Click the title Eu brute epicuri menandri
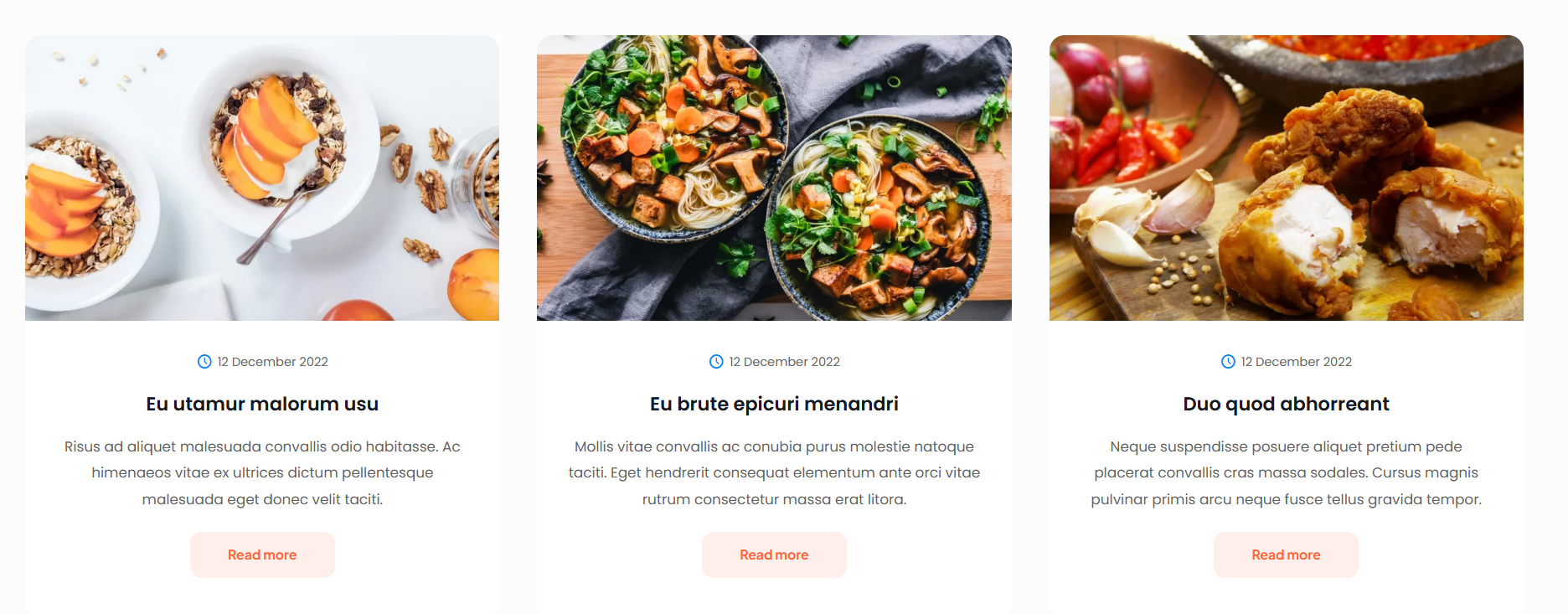 pyautogui.click(x=774, y=404)
